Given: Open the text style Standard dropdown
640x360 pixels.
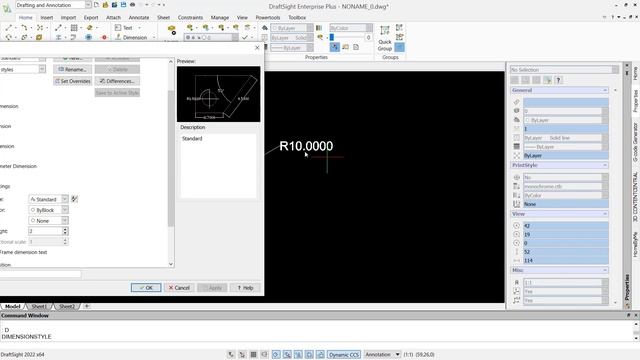Looking at the screenshot, I should click(x=64, y=199).
